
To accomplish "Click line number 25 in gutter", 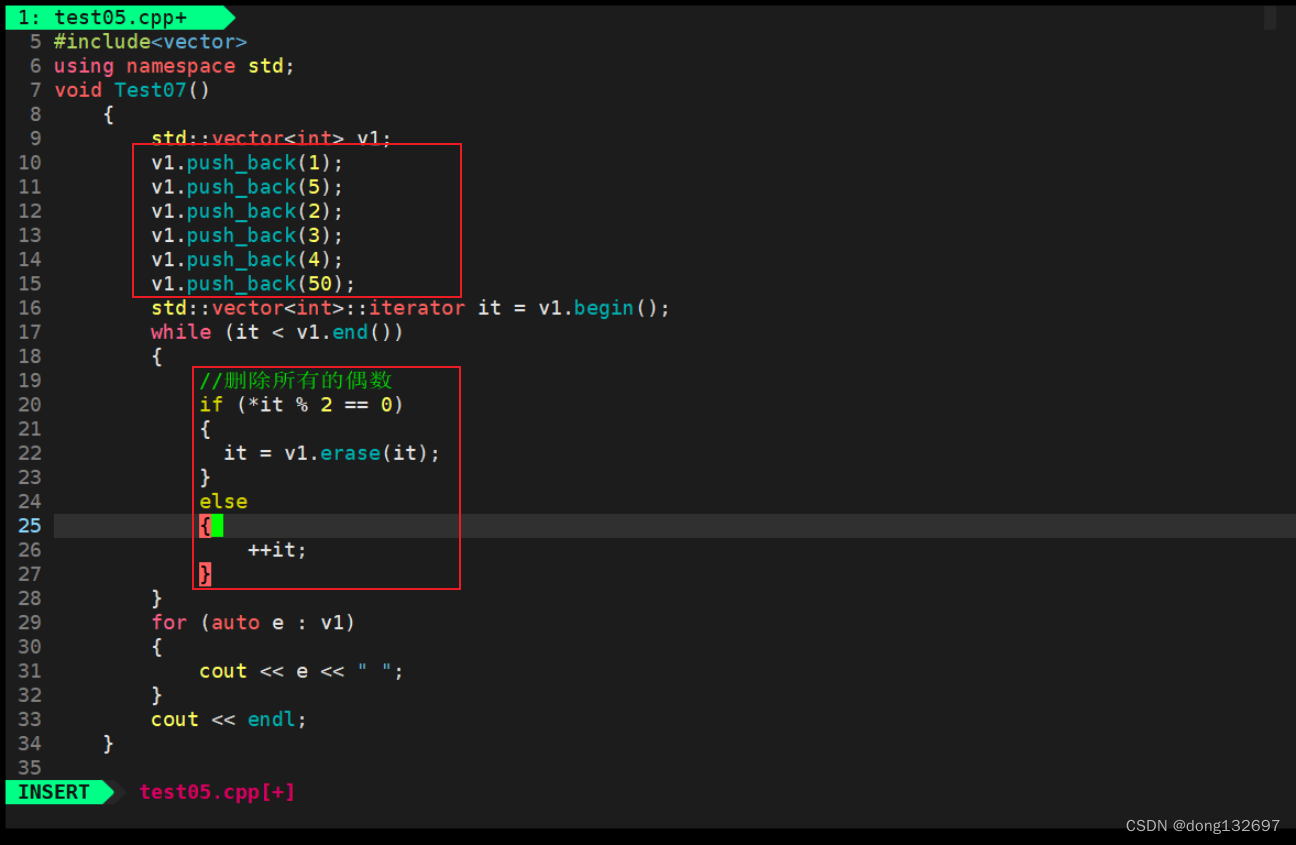I will click(30, 526).
